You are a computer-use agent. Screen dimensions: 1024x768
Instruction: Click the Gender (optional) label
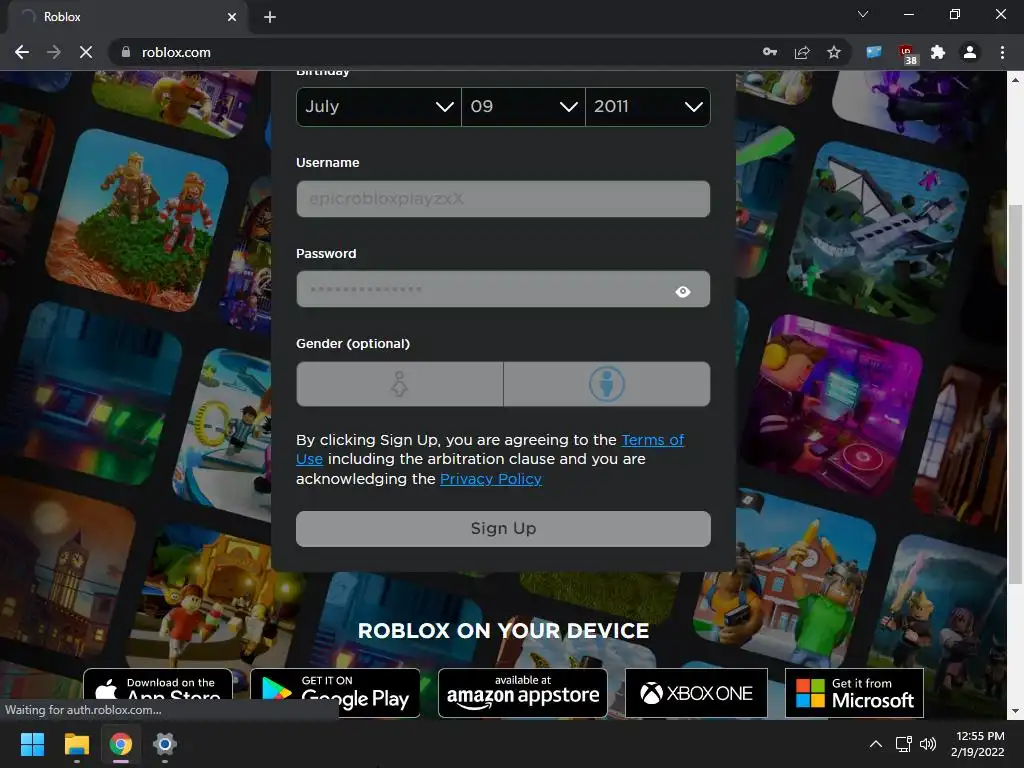pyautogui.click(x=353, y=344)
